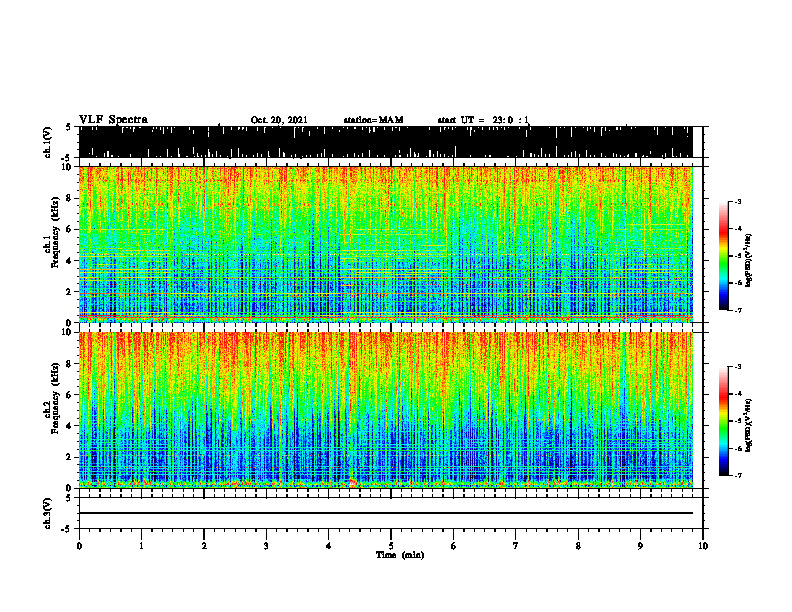Screen dimensions: 792x612
Task: Click the time axis tick label "2"
Action: [204, 546]
